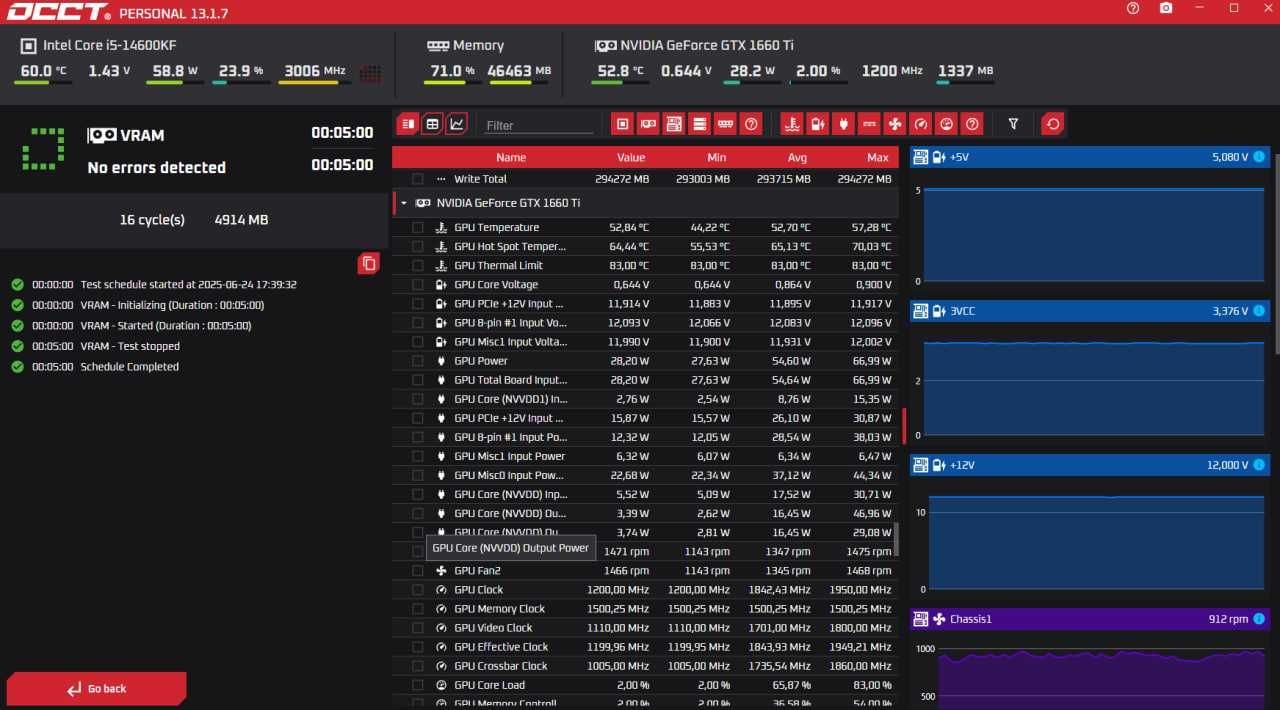Sort the table by the Avg column

point(796,157)
